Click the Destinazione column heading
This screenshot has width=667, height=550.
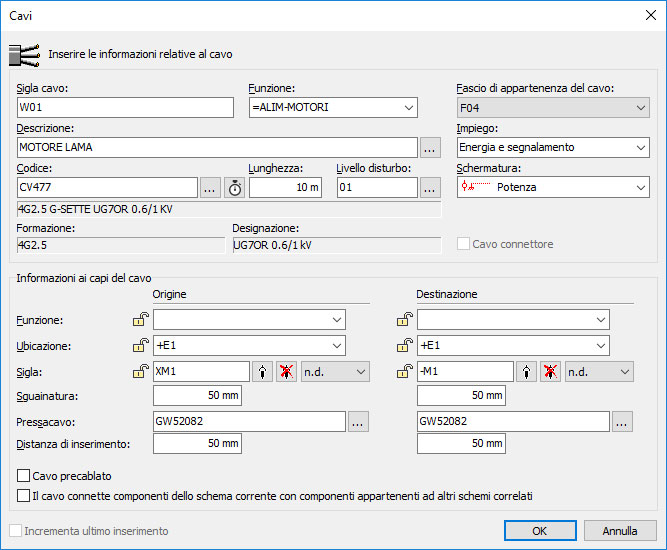(447, 294)
